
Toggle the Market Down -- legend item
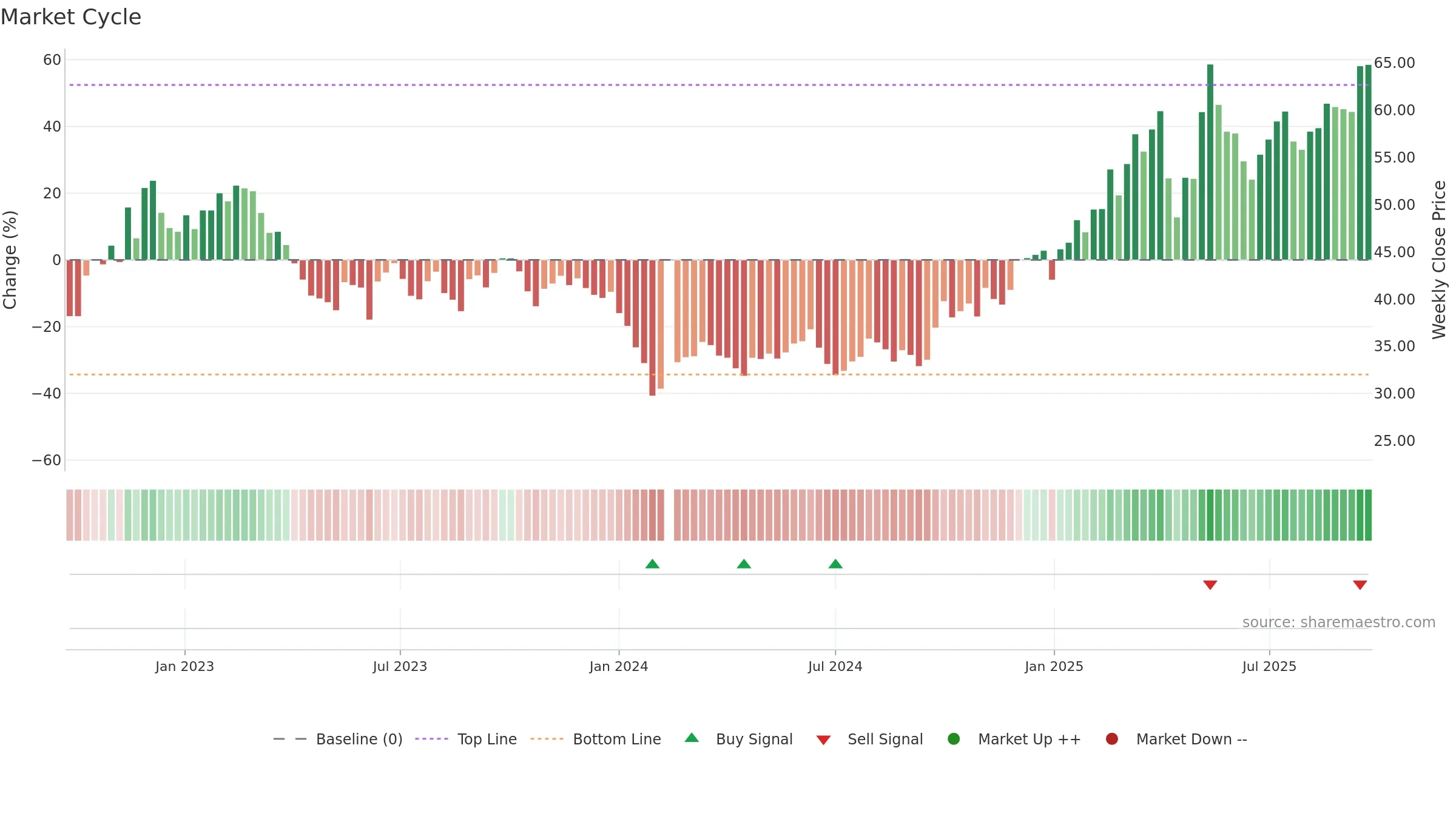point(1176,739)
